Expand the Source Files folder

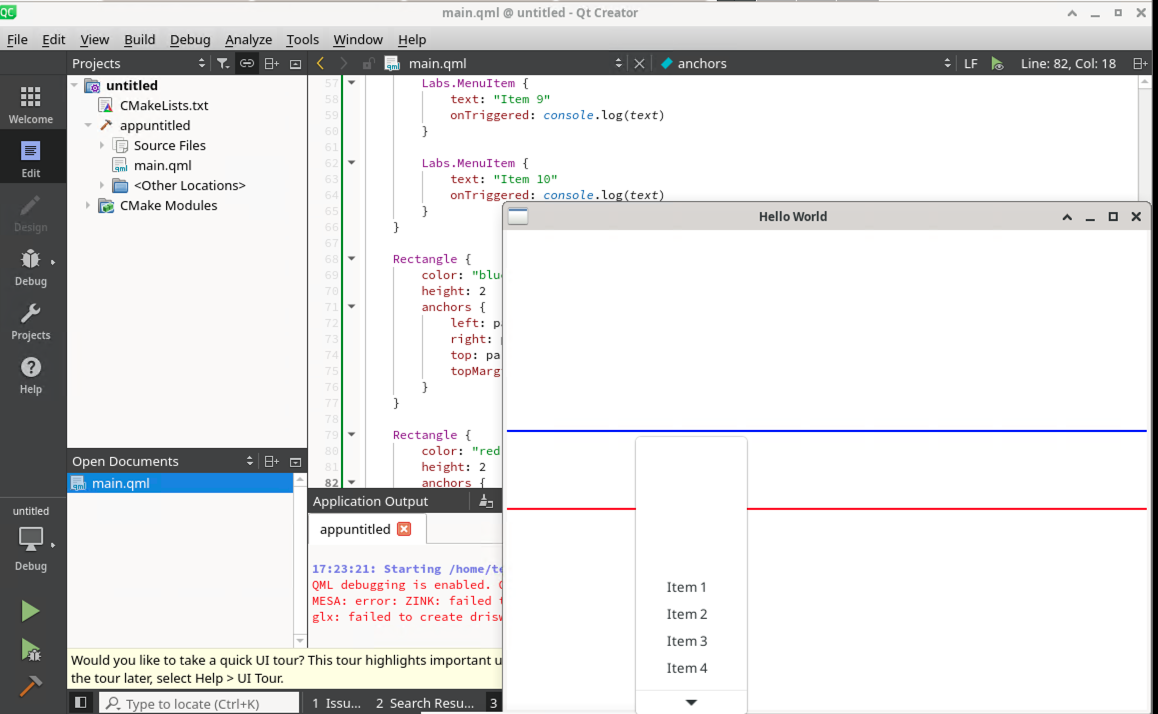point(102,145)
